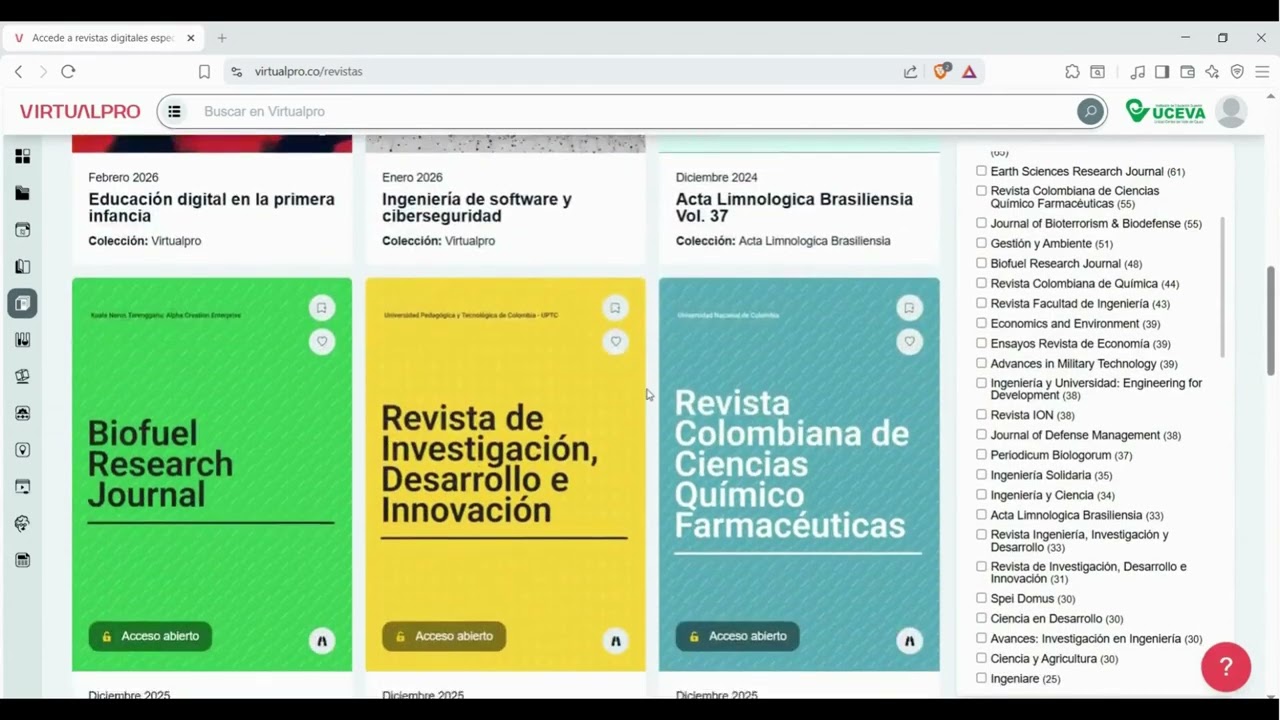Select the highlighted journals icon in sidebar
The width and height of the screenshot is (1280, 720).
(22, 303)
